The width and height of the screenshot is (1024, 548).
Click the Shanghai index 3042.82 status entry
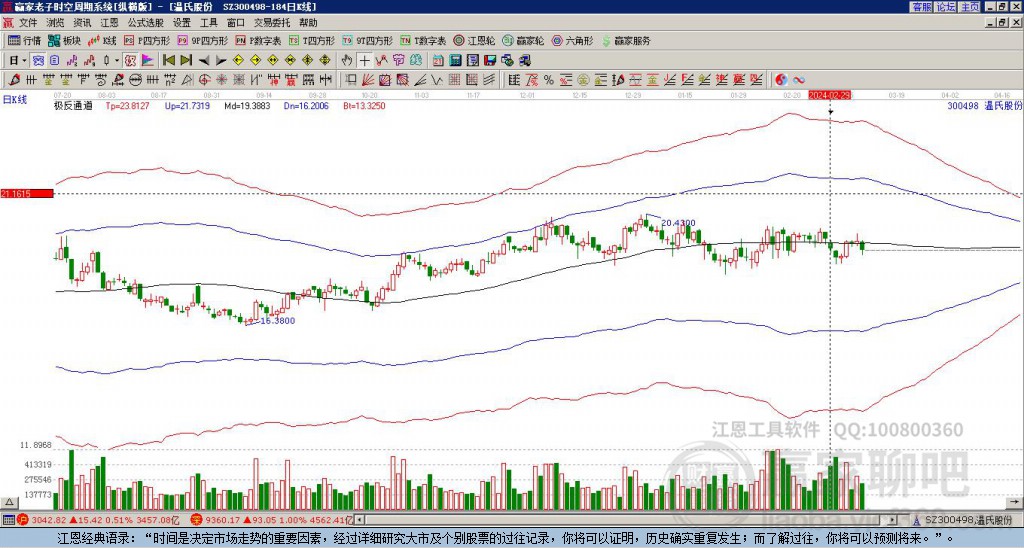coord(98,520)
